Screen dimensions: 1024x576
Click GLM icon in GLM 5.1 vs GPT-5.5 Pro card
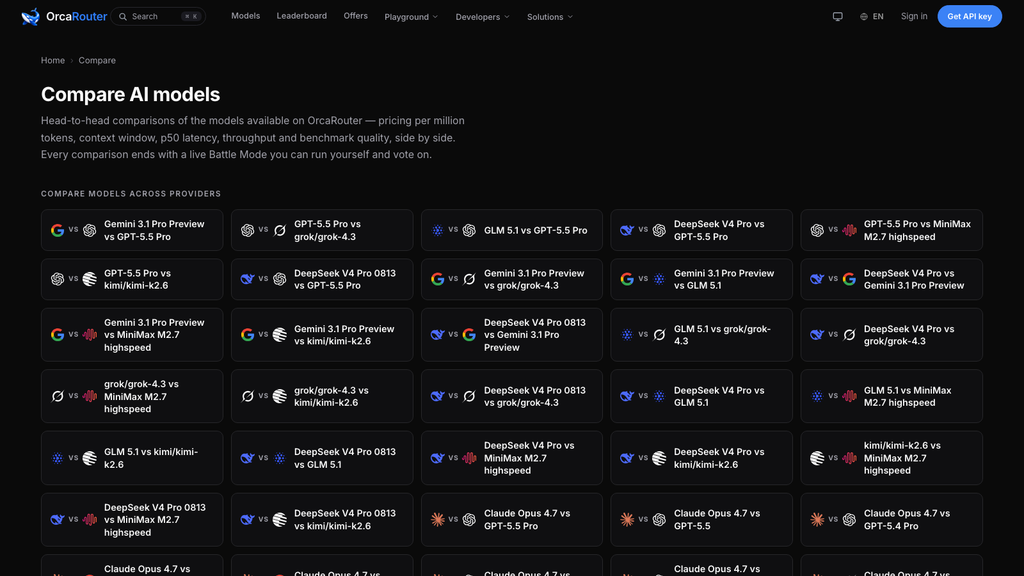438,230
